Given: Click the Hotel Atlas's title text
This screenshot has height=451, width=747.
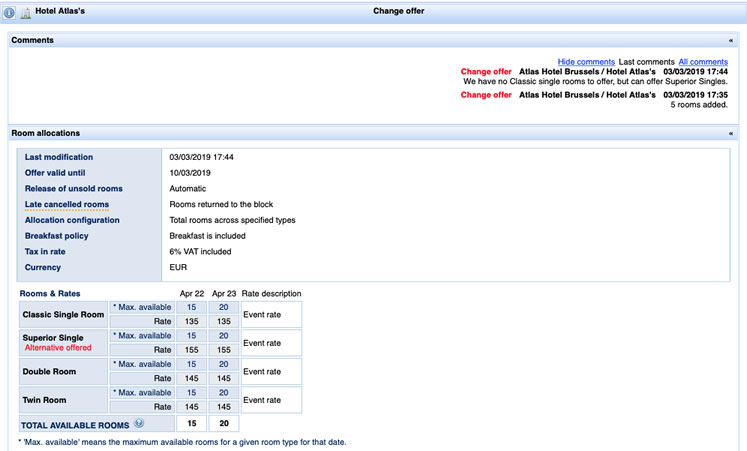Looking at the screenshot, I should (x=60, y=11).
